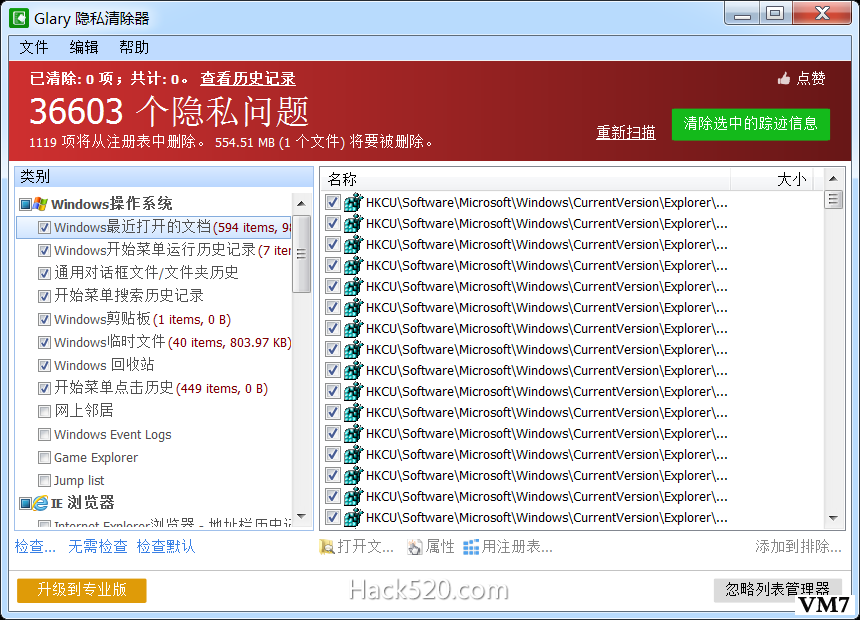Enable Windows Event Logs checkbox
This screenshot has height=620, width=860.
(x=44, y=435)
